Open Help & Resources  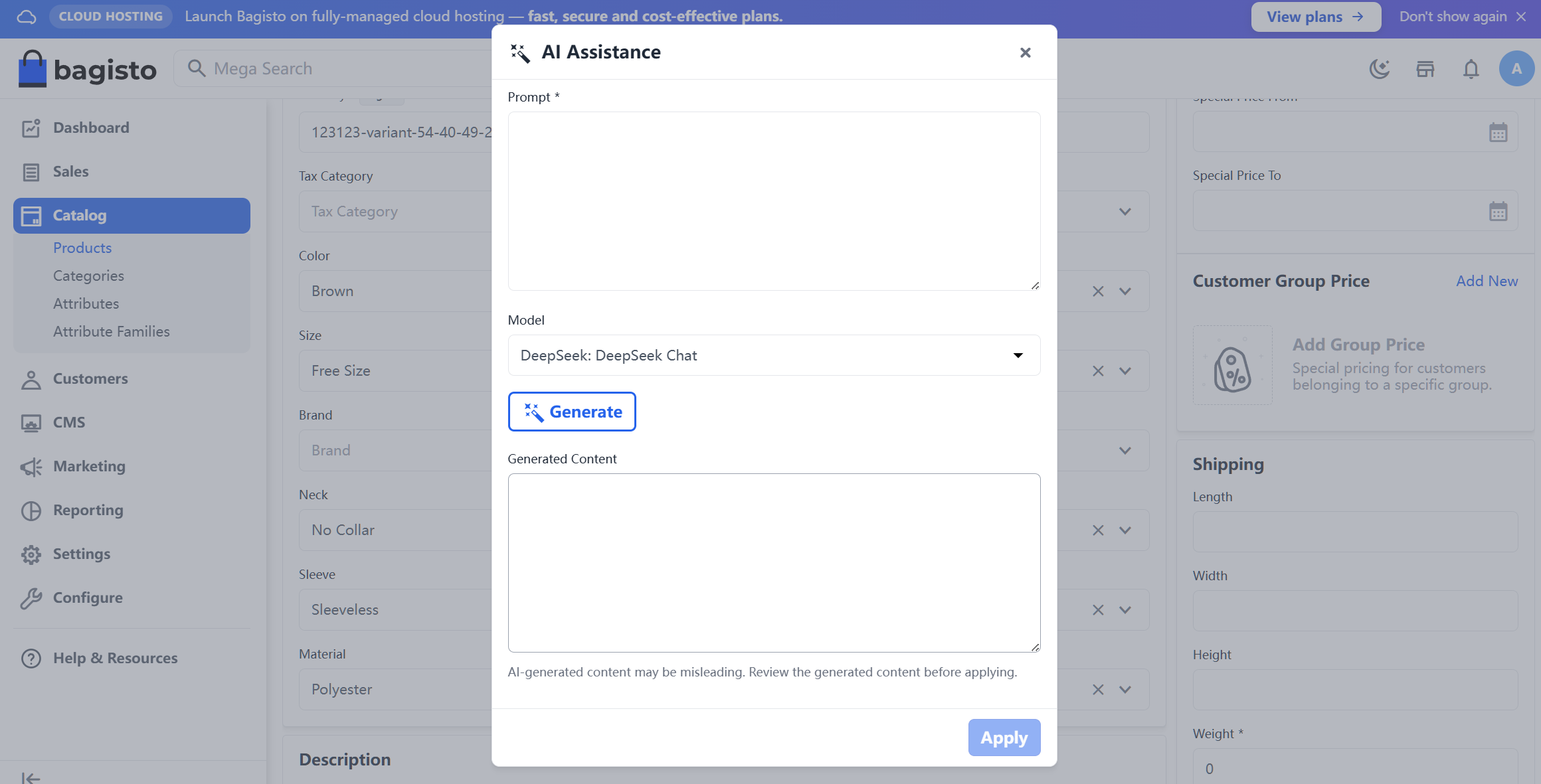click(x=132, y=658)
